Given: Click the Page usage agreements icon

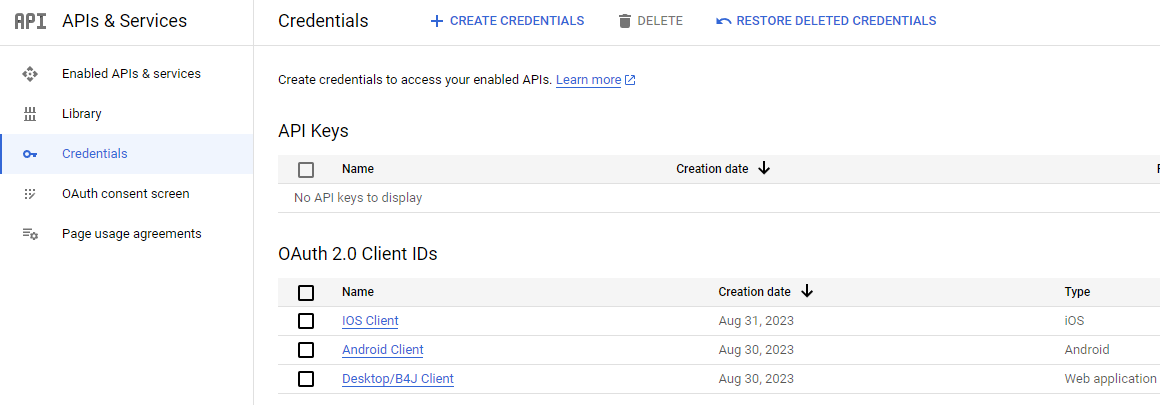Looking at the screenshot, I should click(30, 234).
